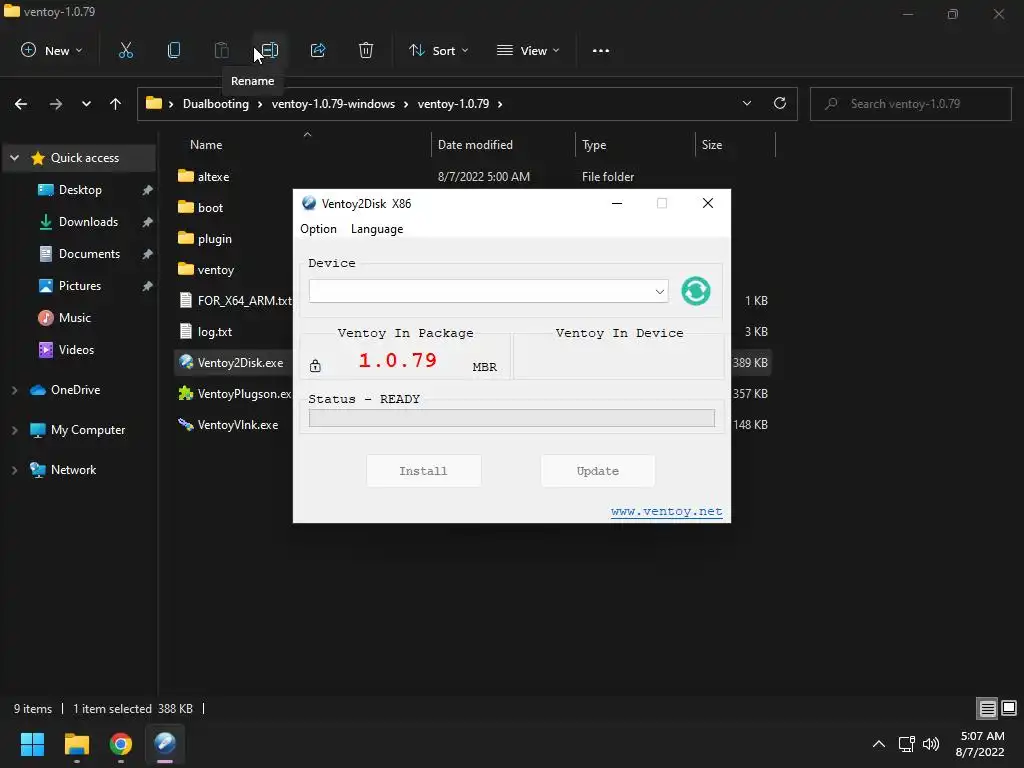Click the Install button

point(423,471)
